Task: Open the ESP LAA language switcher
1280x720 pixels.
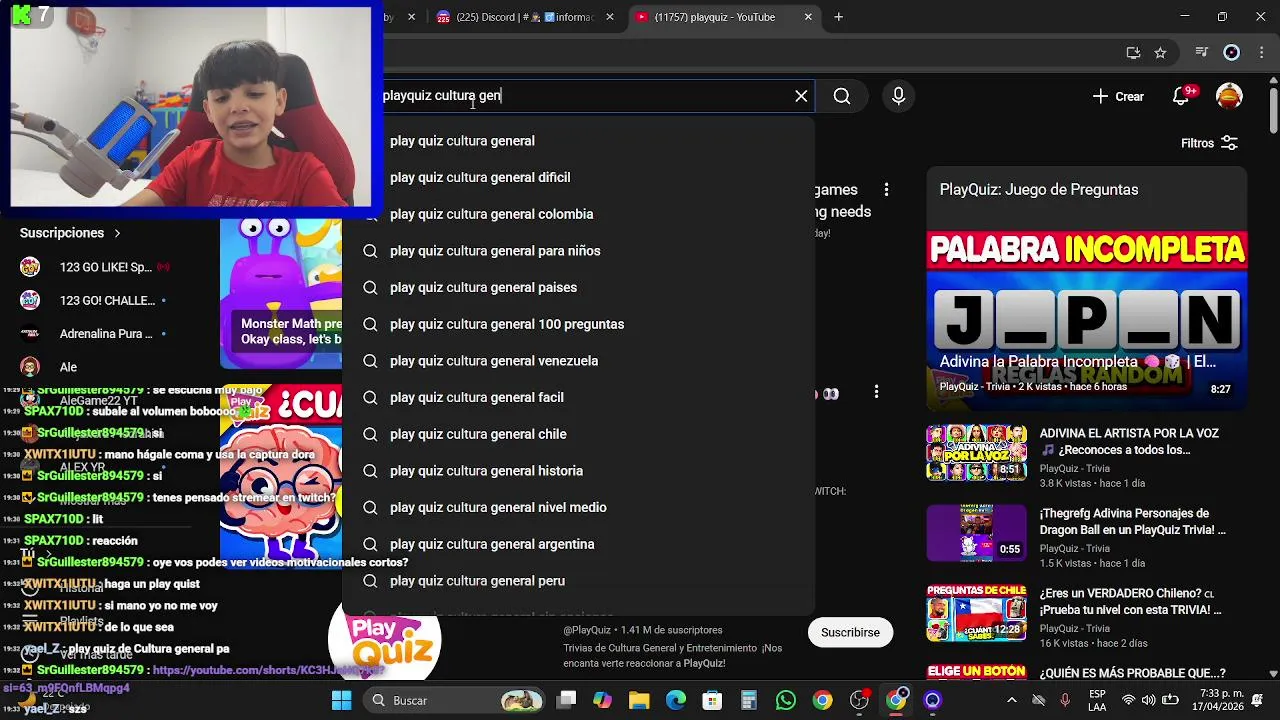Action: coord(1097,700)
